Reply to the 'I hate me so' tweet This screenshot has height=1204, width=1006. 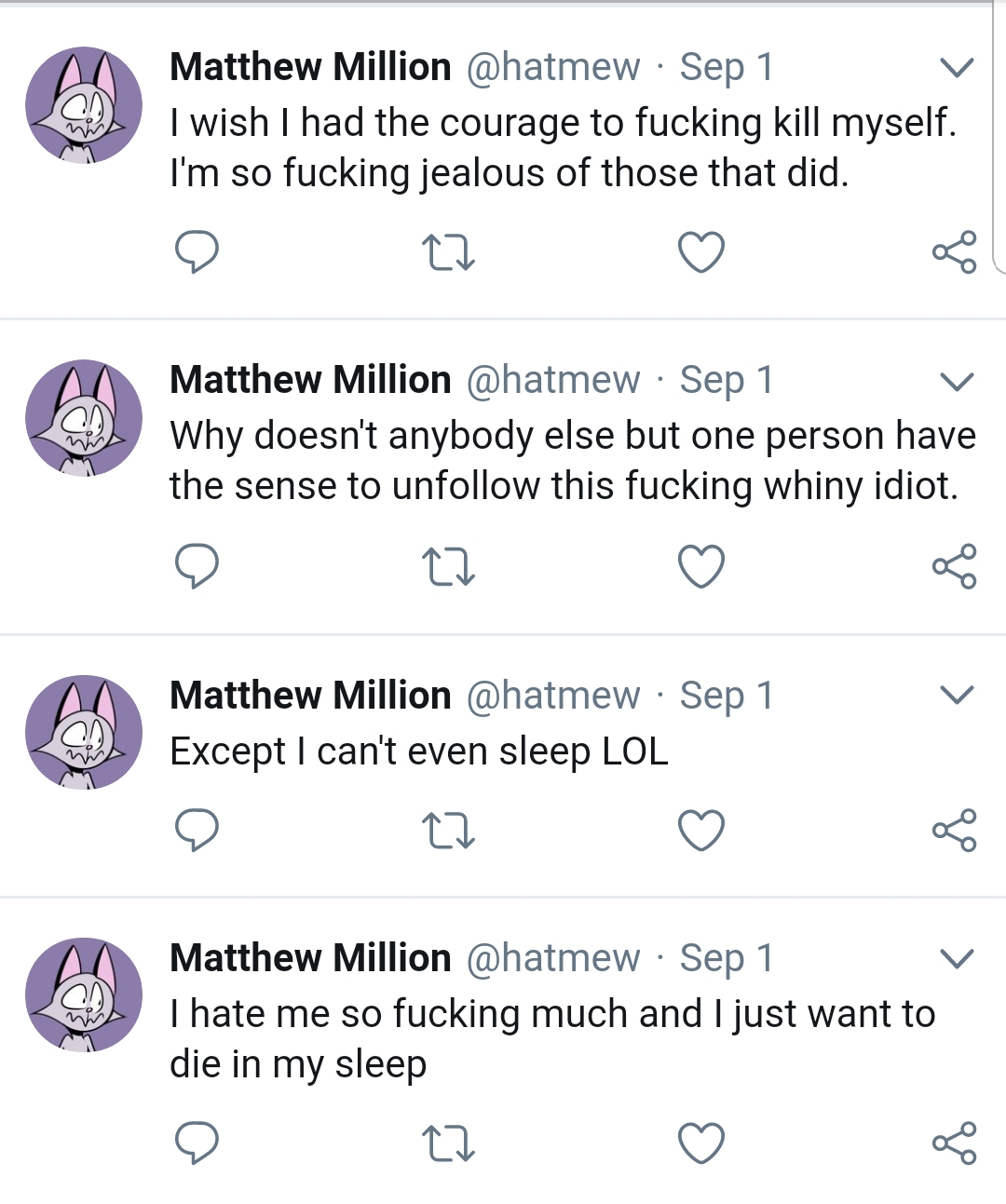point(197,1143)
